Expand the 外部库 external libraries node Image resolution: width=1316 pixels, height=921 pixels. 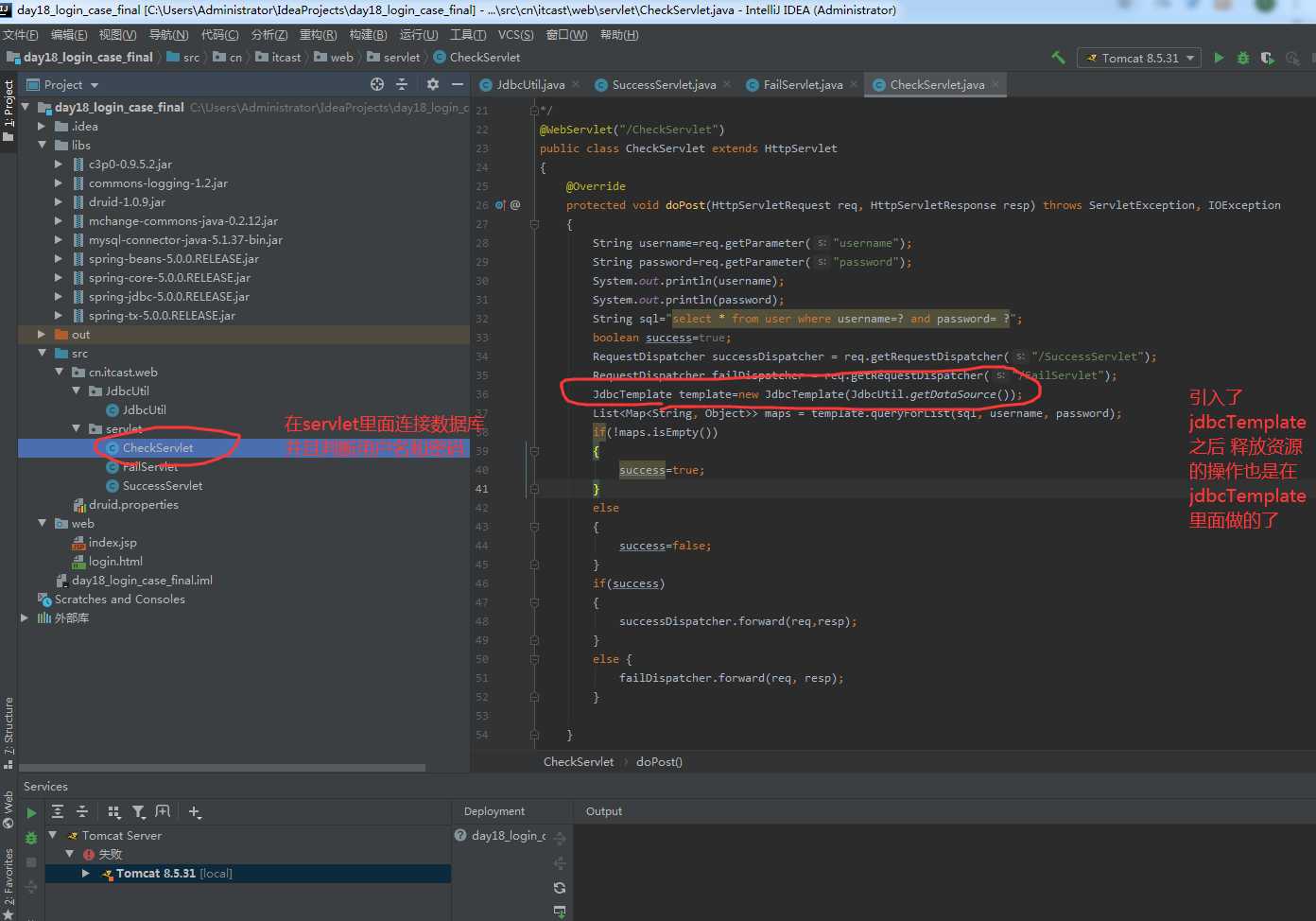point(25,618)
